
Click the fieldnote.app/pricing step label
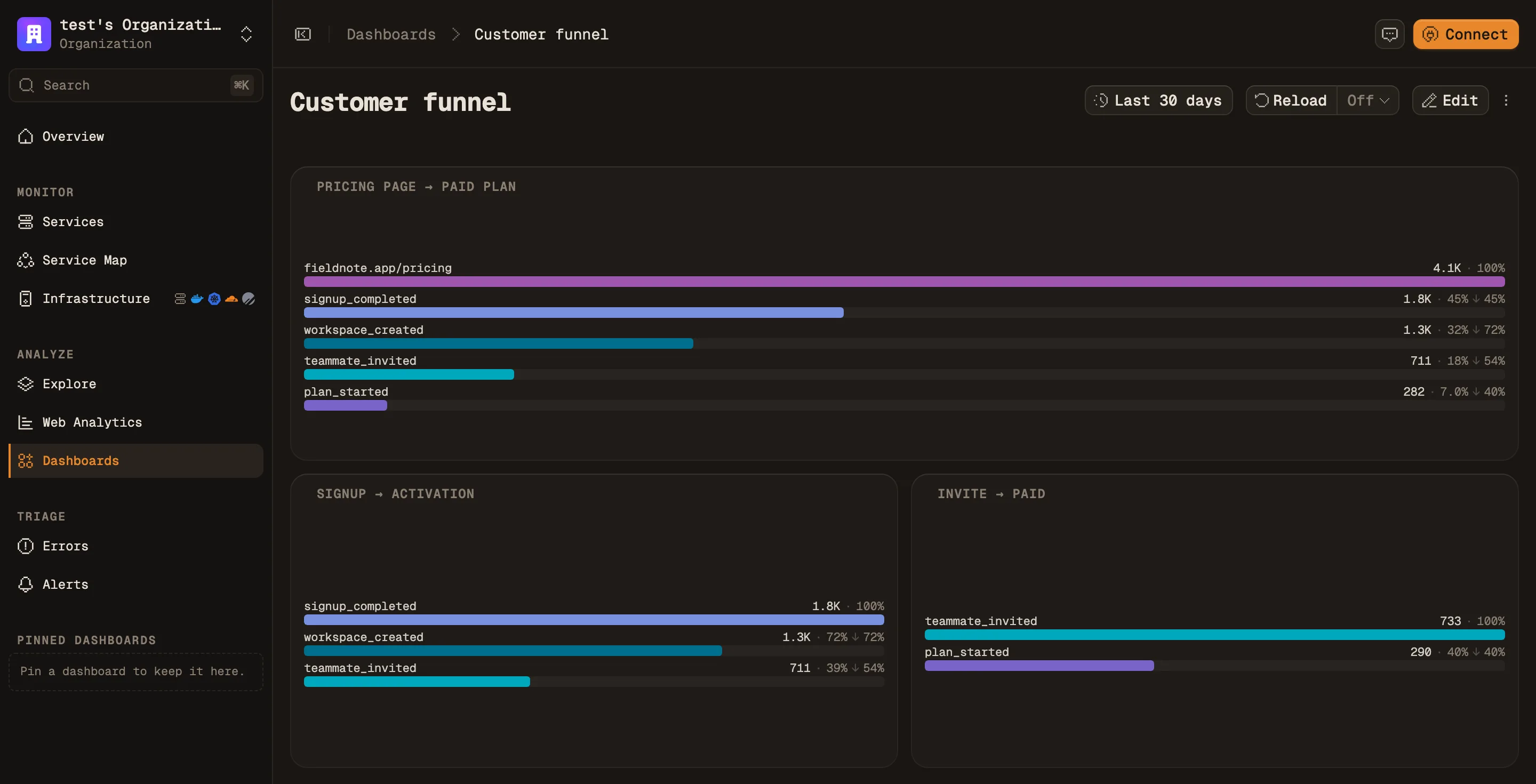pos(378,268)
